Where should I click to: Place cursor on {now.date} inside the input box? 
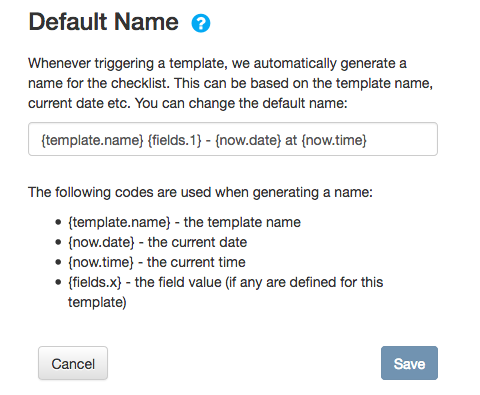tap(248, 140)
